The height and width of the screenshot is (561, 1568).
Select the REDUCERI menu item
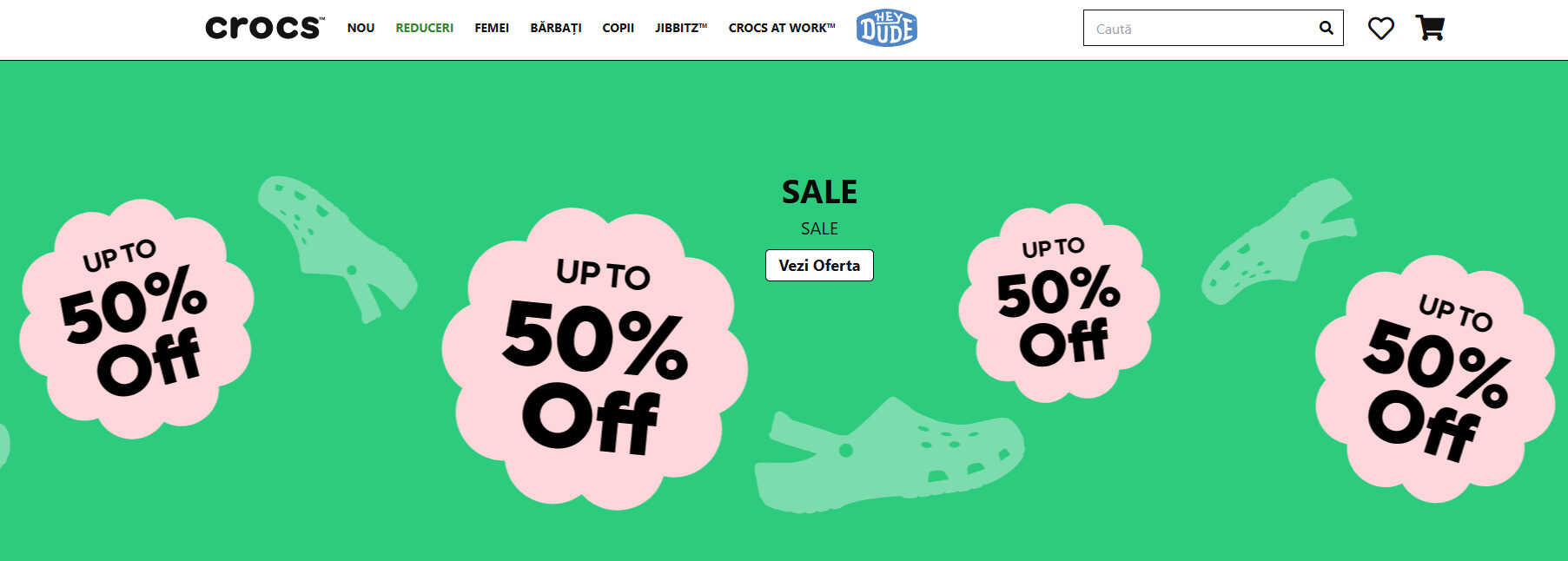tap(424, 28)
